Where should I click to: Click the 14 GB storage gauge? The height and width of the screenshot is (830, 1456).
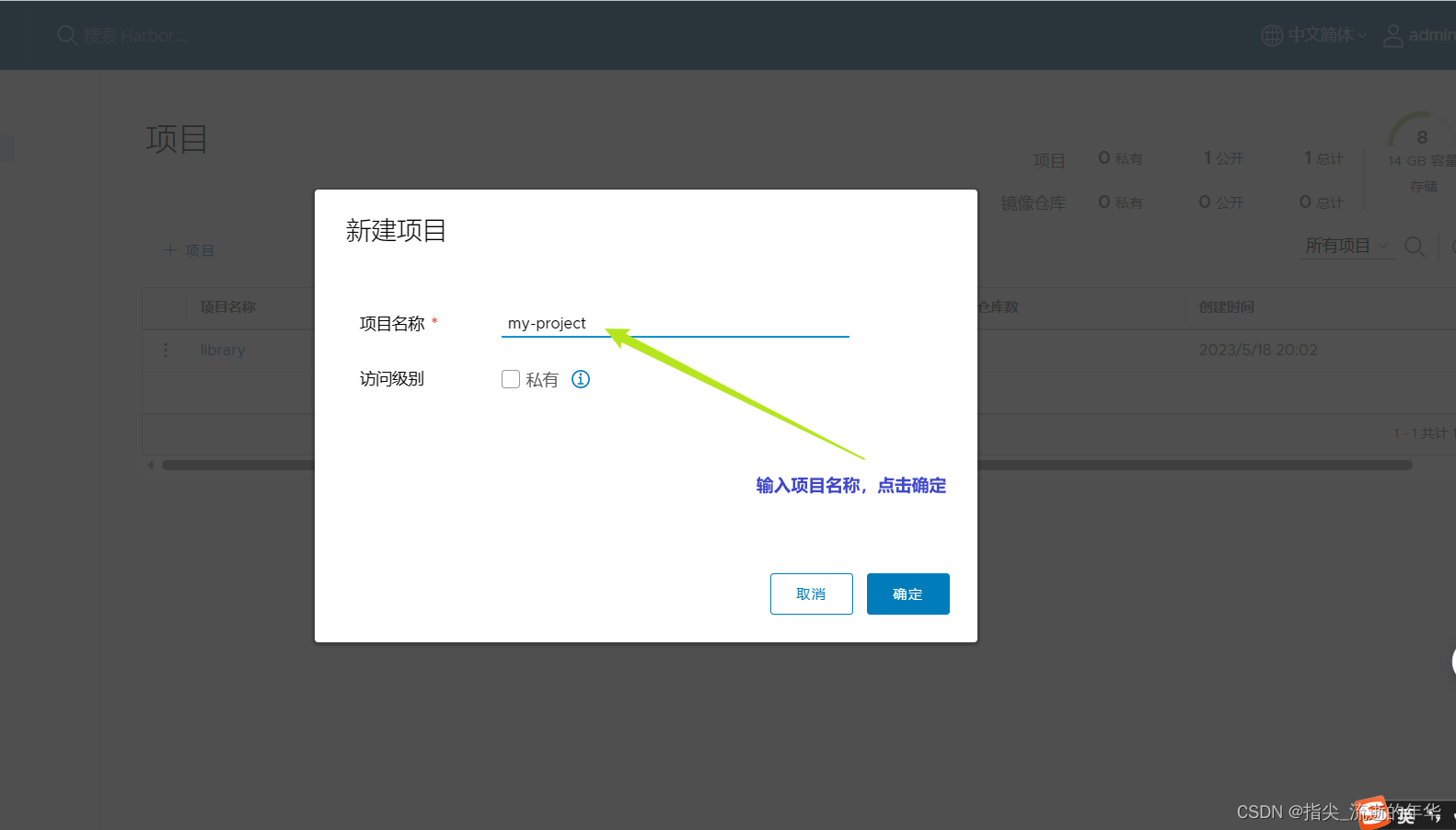point(1422,152)
